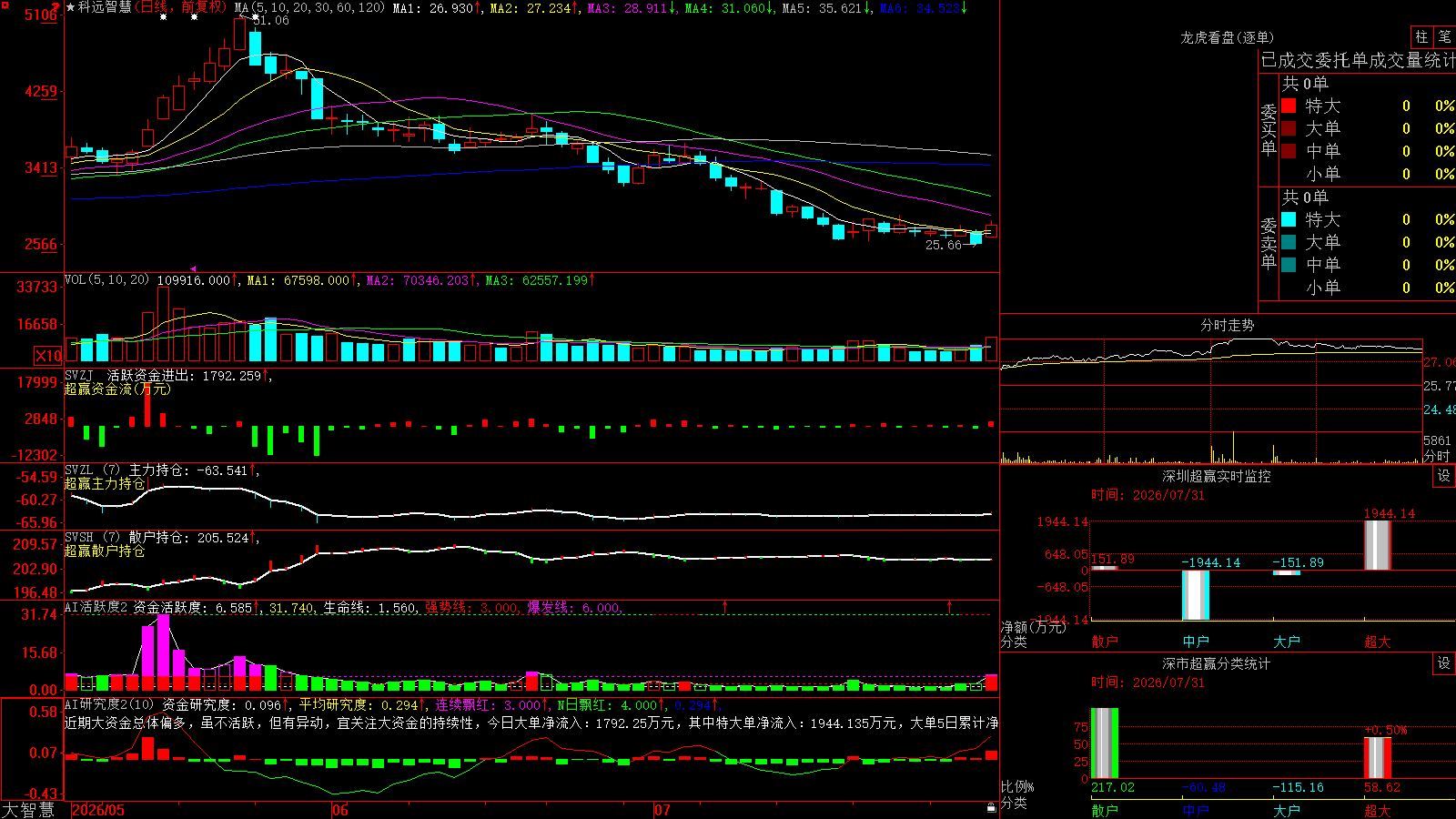The width and height of the screenshot is (1456, 819).
Task: Click the MA4: 31.060 value in the header
Action: [730, 8]
